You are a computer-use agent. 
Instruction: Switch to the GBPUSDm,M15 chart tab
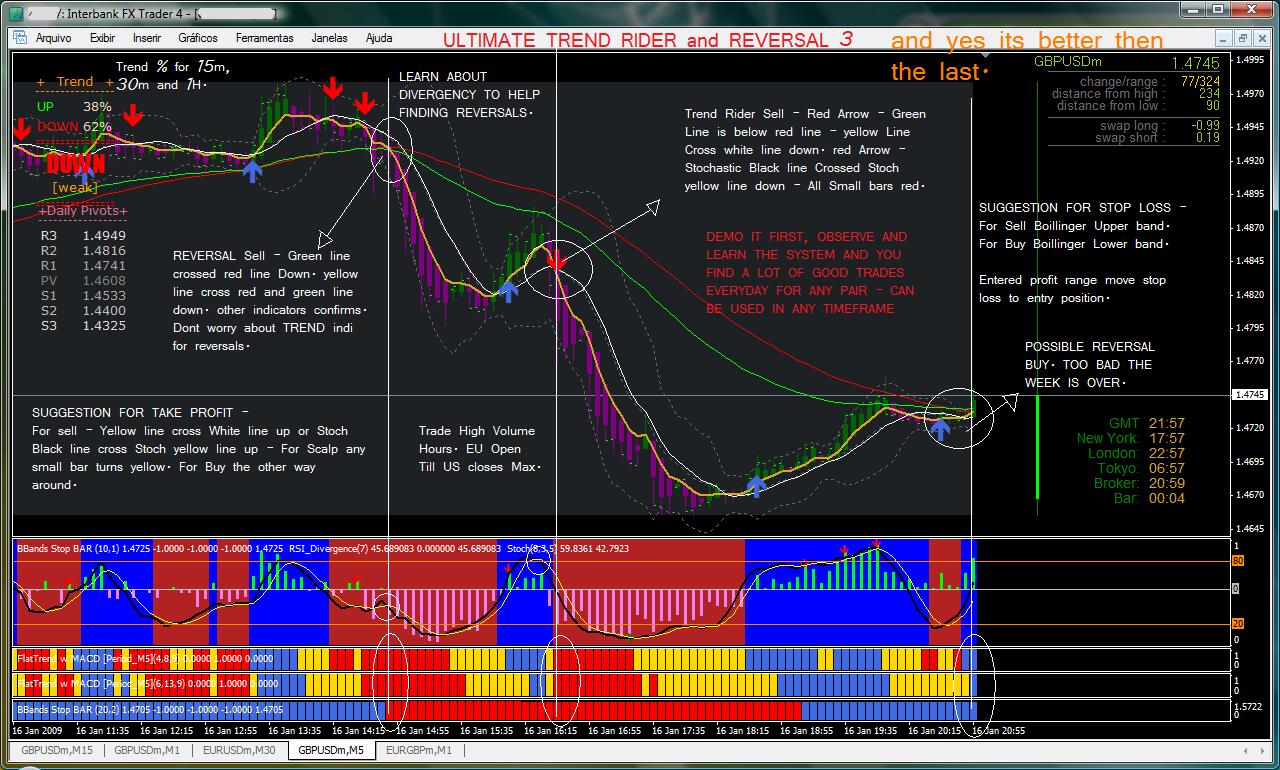pos(57,750)
